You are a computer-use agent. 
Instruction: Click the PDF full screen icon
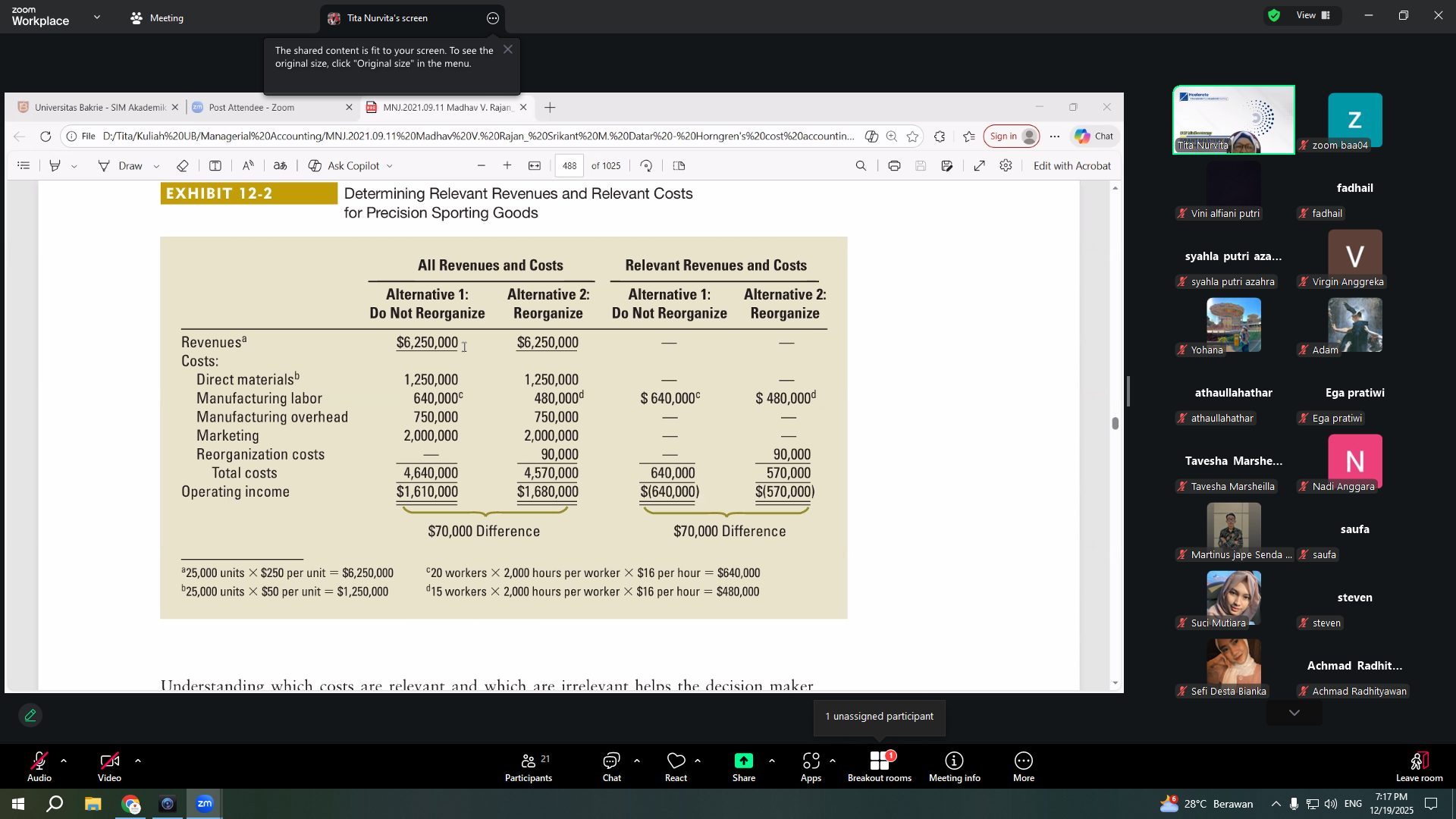[979, 165]
